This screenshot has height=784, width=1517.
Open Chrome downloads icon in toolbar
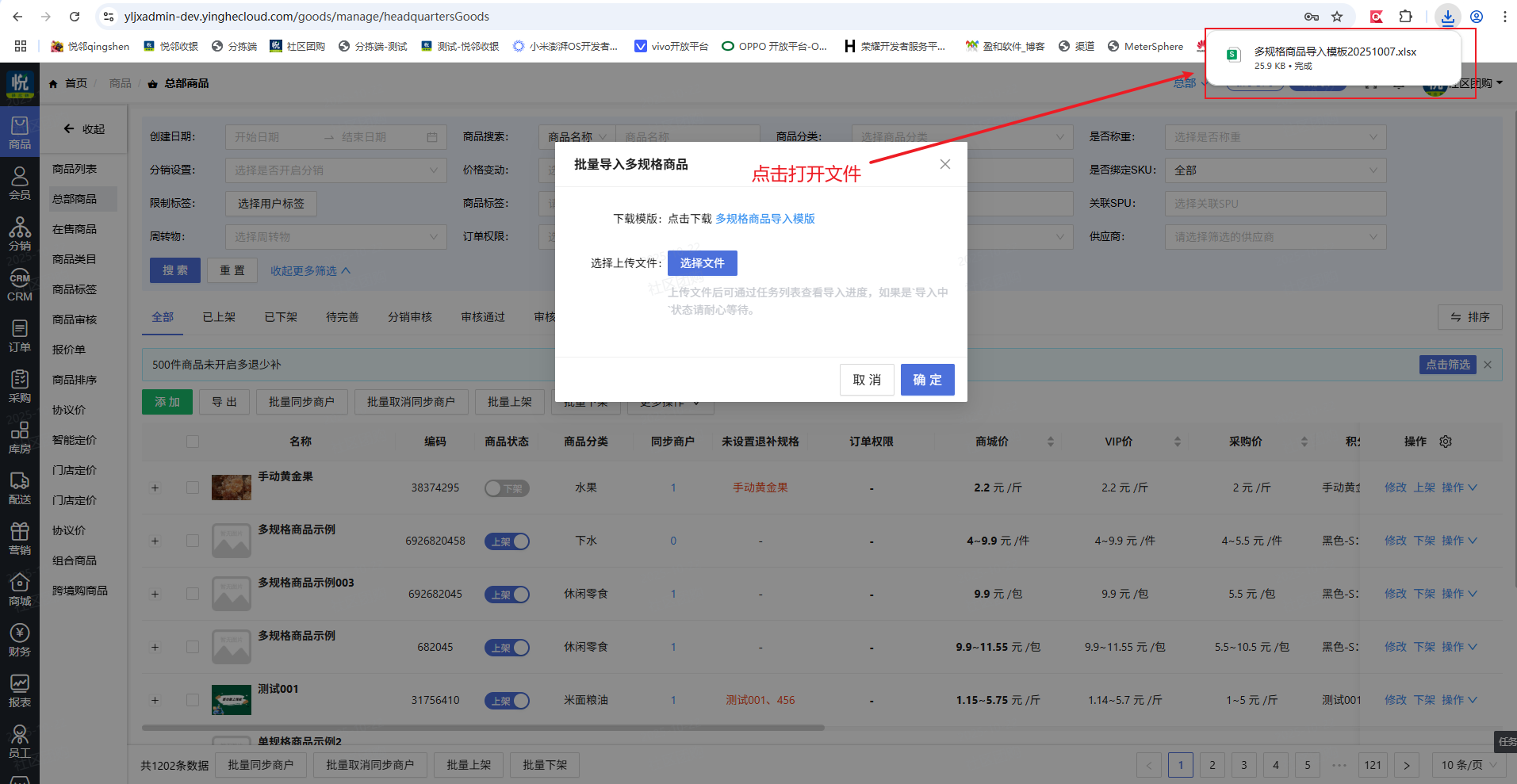(1448, 17)
